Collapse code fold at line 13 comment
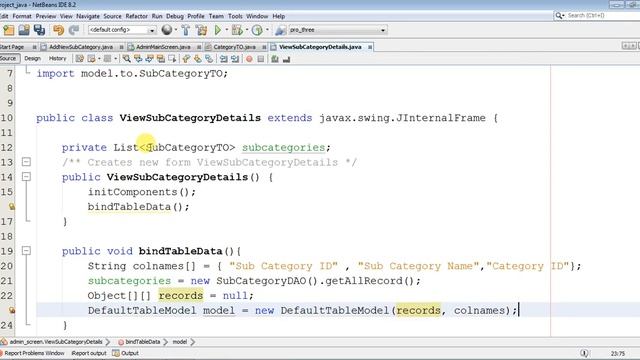Image resolution: width=640 pixels, height=360 pixels. coord(26,162)
